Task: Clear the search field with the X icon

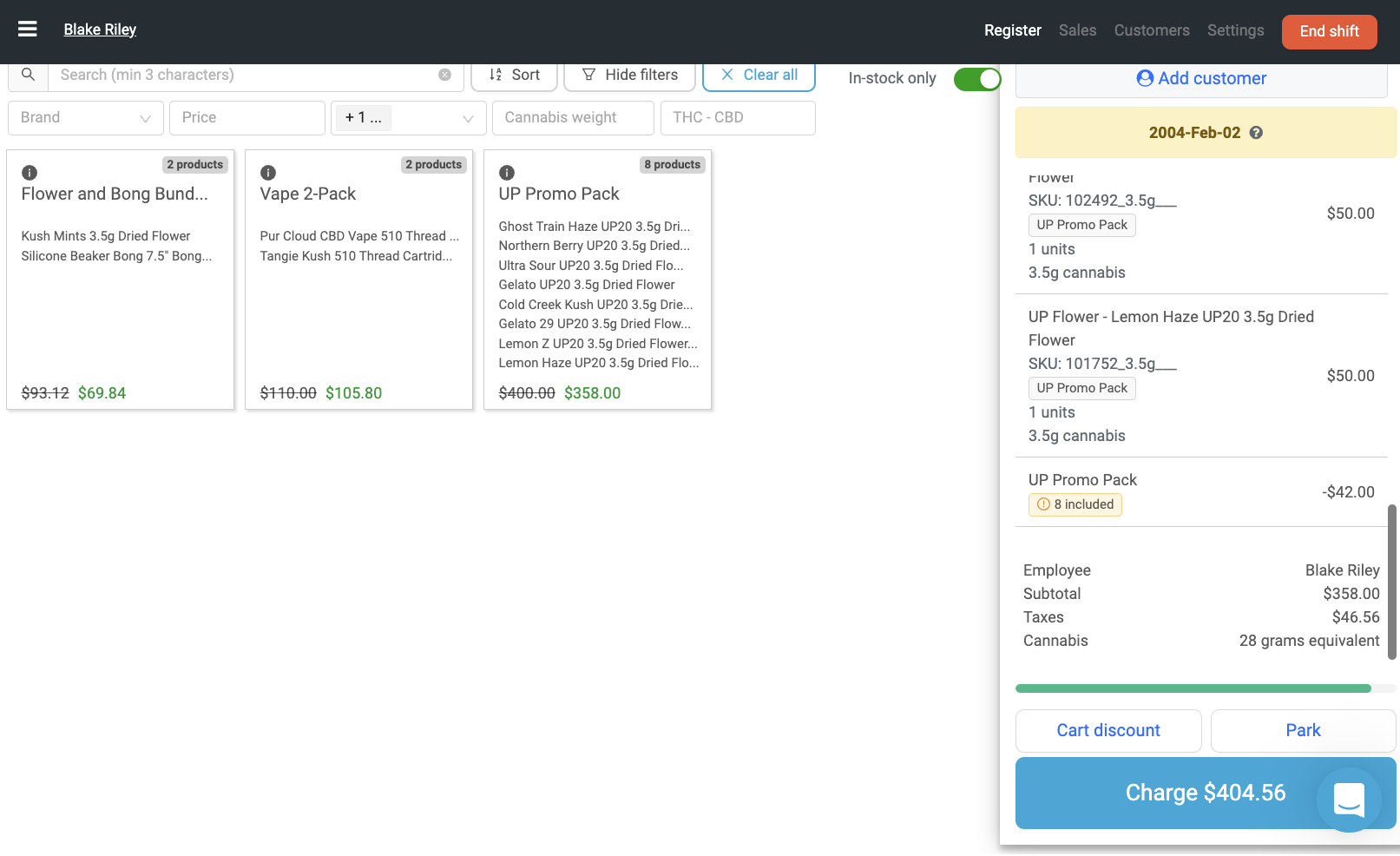Action: 444,75
